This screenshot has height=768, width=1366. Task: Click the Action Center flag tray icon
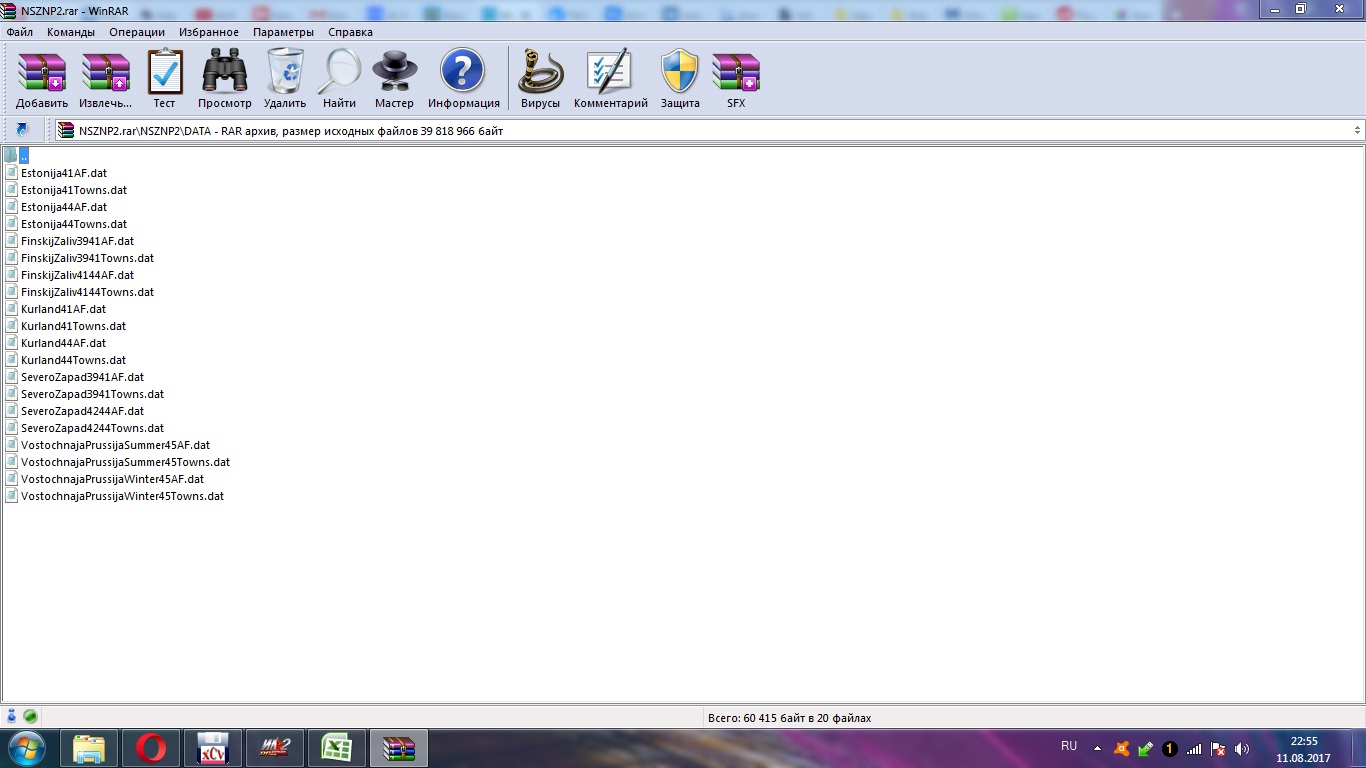[1218, 748]
